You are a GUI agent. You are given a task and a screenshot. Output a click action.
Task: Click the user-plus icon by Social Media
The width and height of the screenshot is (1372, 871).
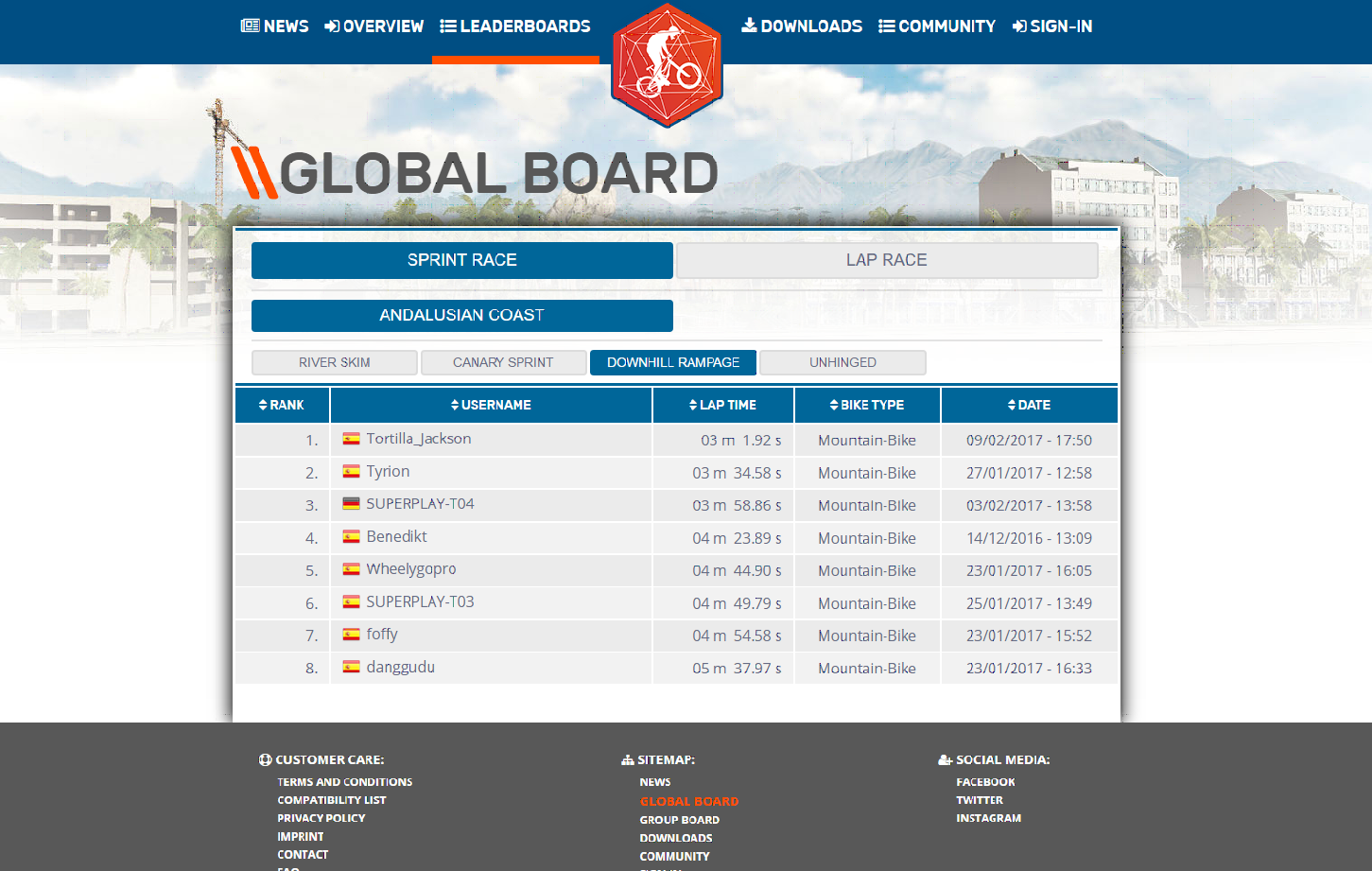pyautogui.click(x=945, y=759)
